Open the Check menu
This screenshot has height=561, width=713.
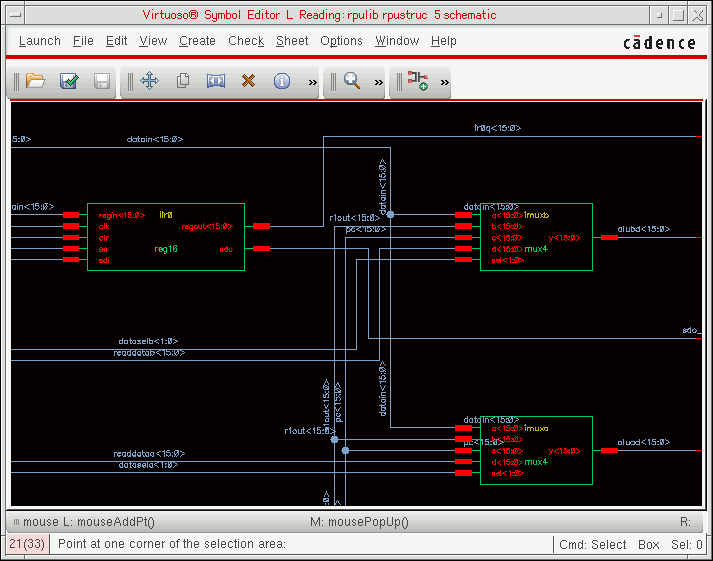[x=246, y=41]
